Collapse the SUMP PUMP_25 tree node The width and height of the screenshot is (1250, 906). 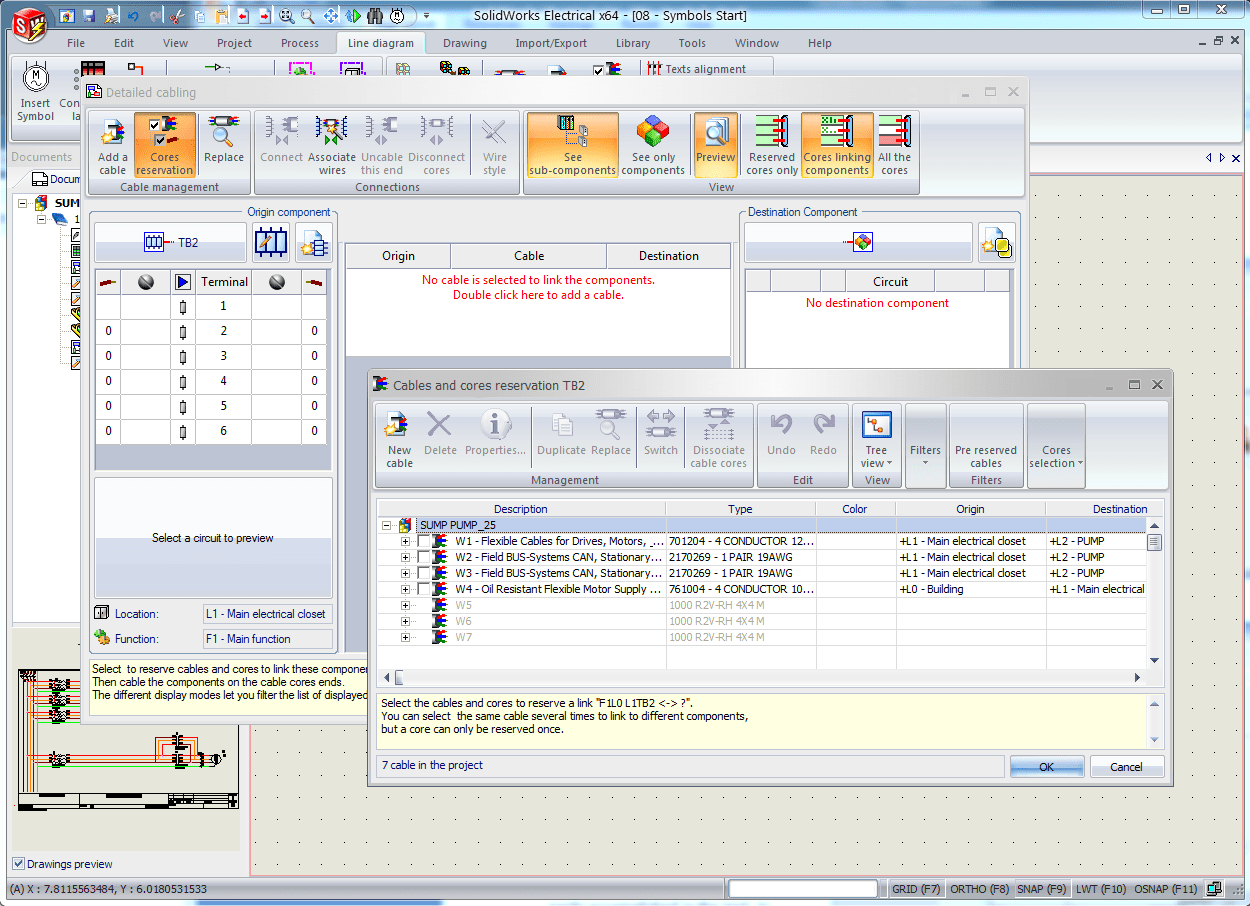click(387, 525)
